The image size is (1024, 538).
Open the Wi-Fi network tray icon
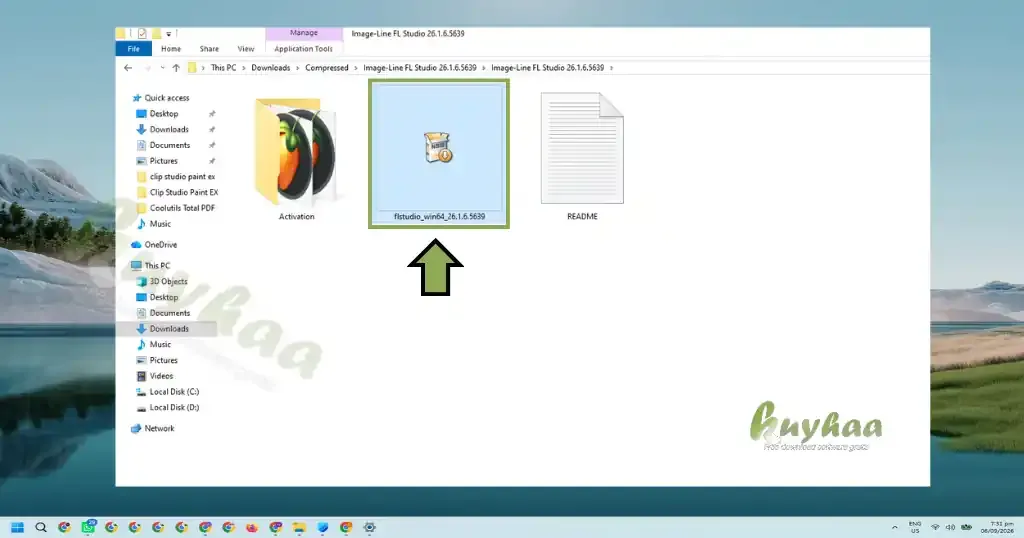tap(935, 528)
